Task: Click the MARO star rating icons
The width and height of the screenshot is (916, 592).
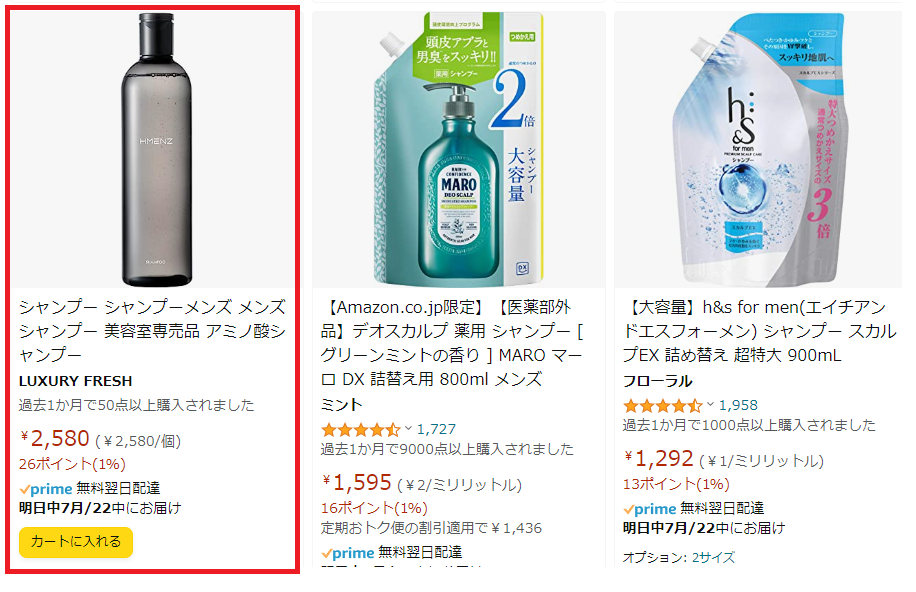Action: coord(360,430)
